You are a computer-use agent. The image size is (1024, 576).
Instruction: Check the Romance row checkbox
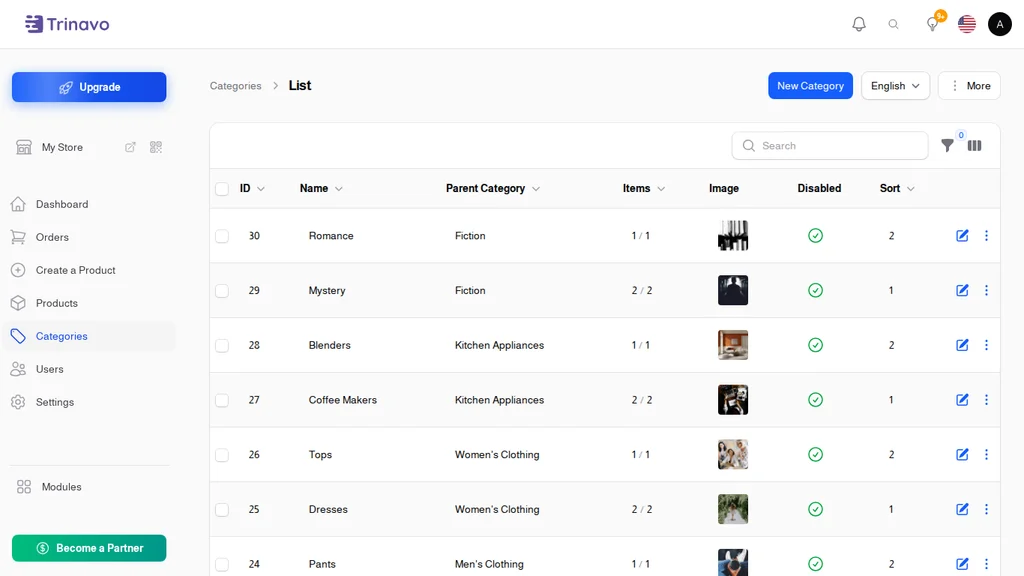coord(222,236)
